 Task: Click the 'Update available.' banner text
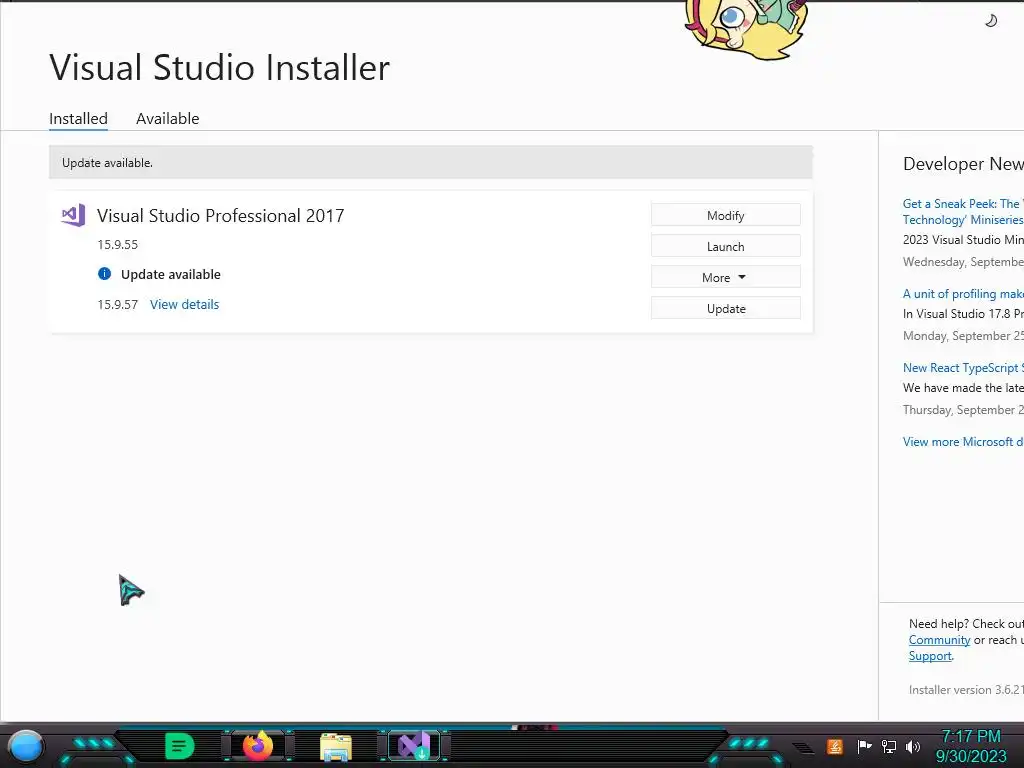click(x=107, y=163)
